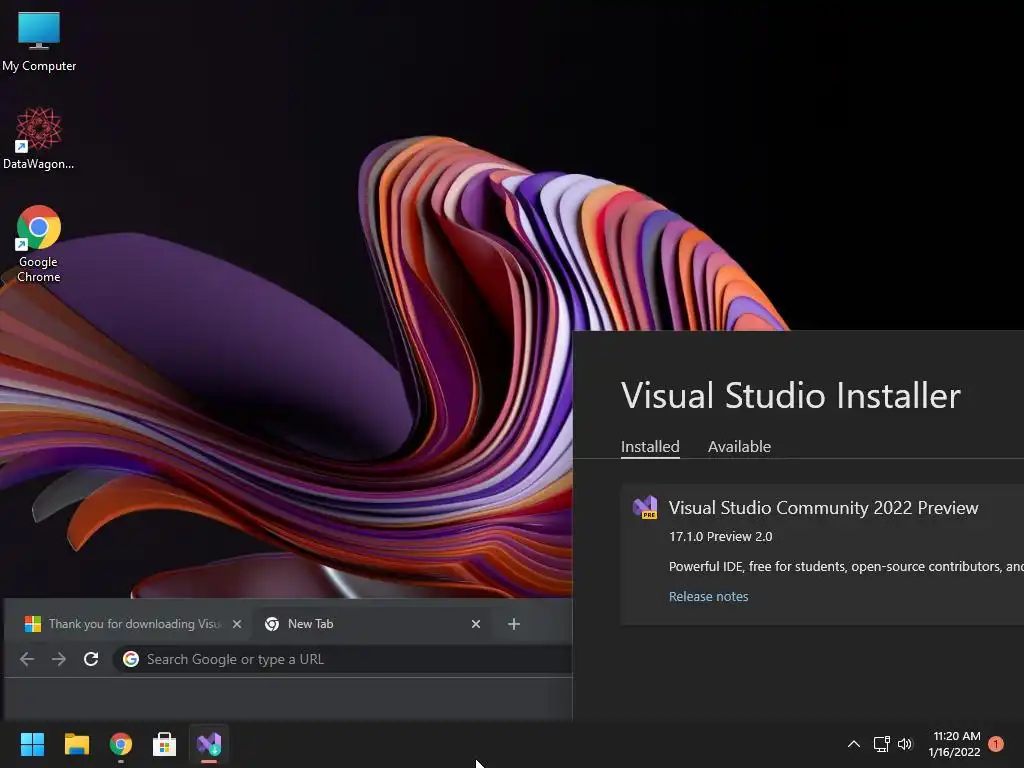The image size is (1024, 768).
Task: Reload the Chrome page
Action: tap(91, 659)
